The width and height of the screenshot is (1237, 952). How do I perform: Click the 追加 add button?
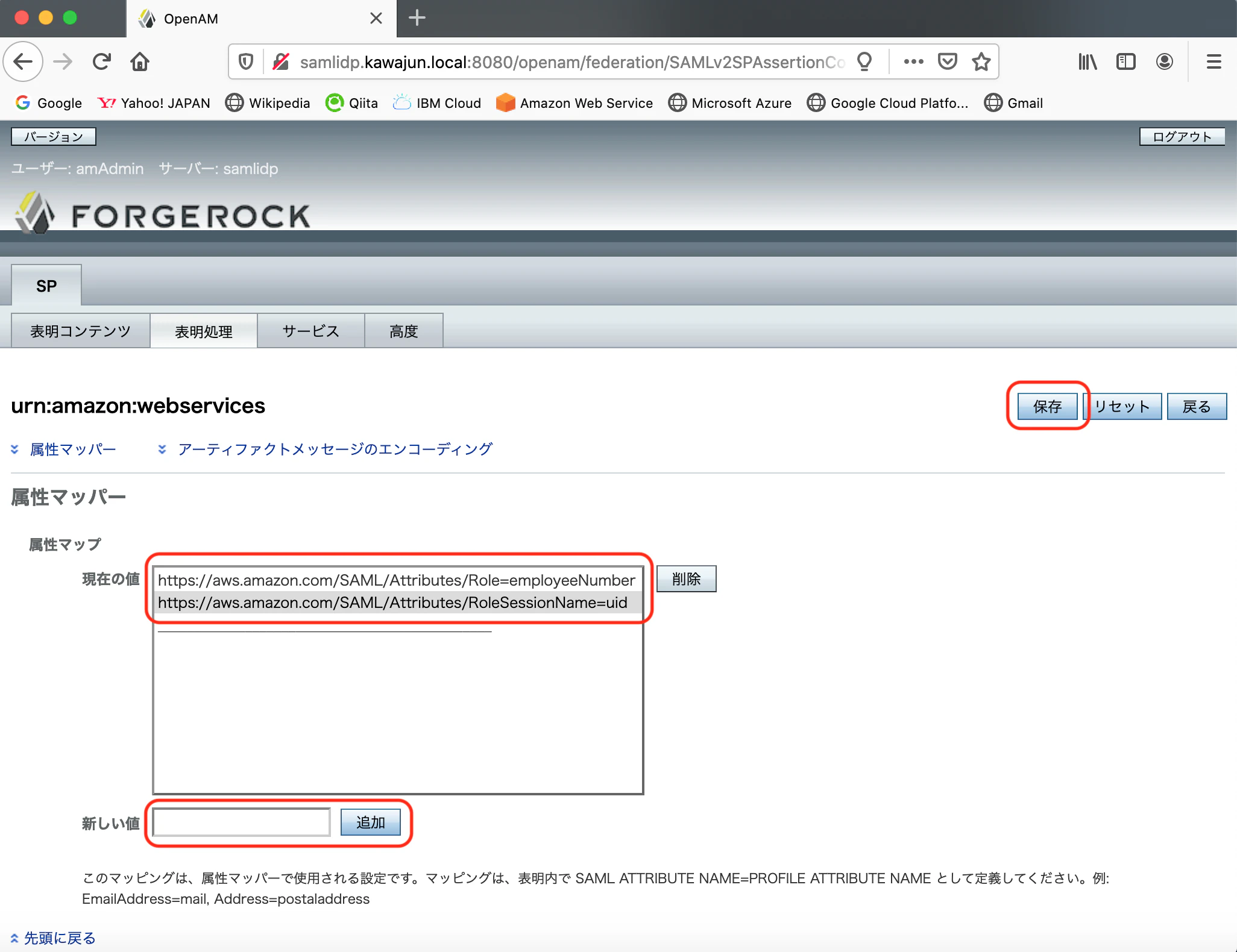(x=371, y=822)
